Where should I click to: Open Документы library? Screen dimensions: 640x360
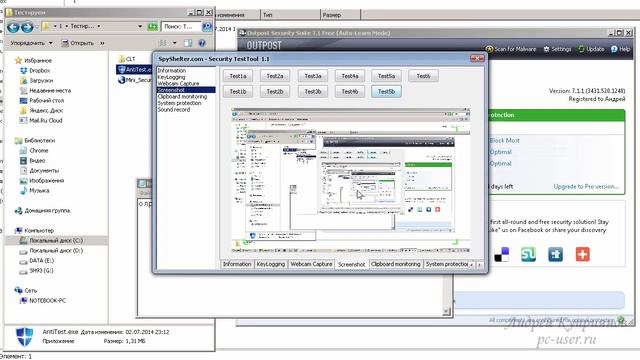40,171
